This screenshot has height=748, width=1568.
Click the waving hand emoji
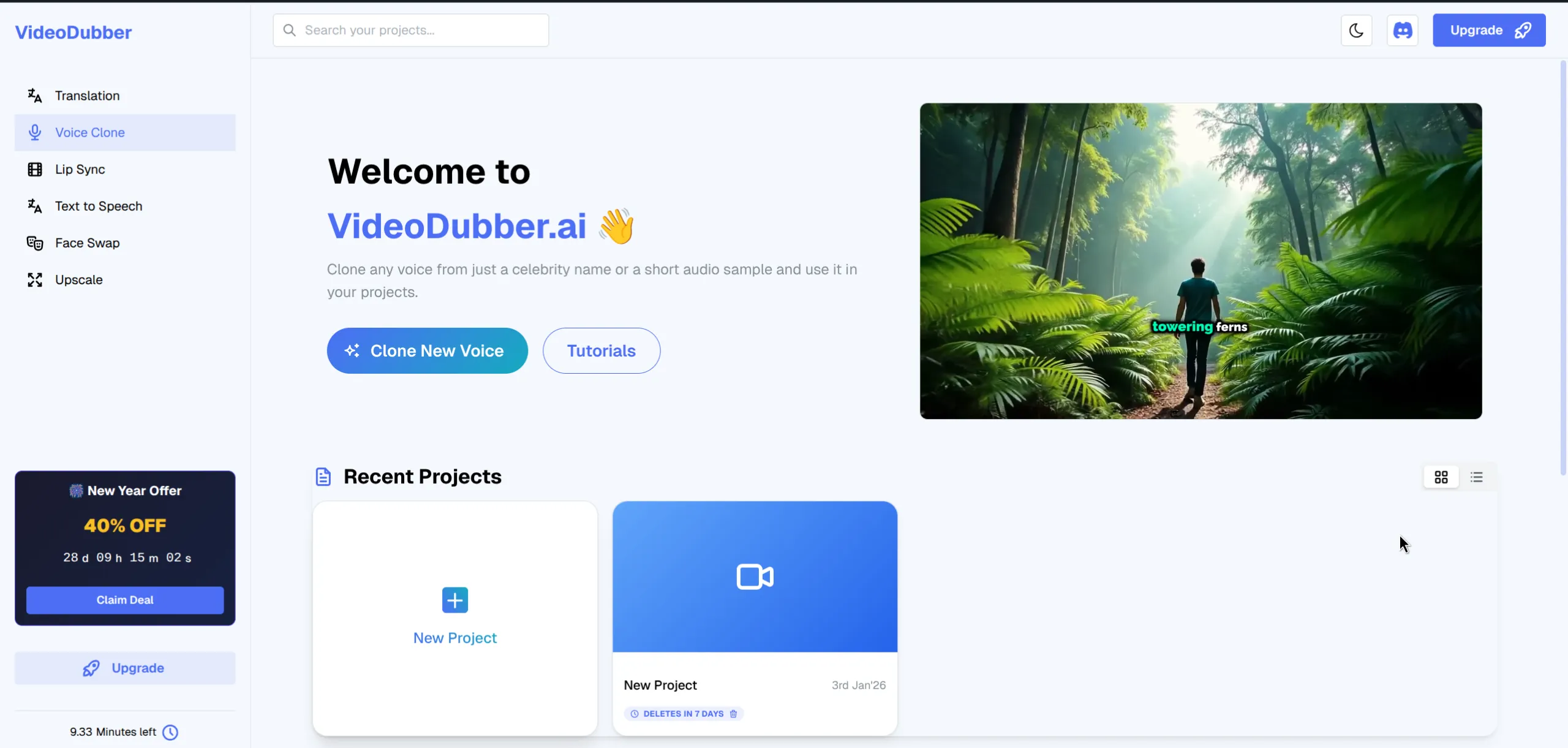[x=616, y=226]
